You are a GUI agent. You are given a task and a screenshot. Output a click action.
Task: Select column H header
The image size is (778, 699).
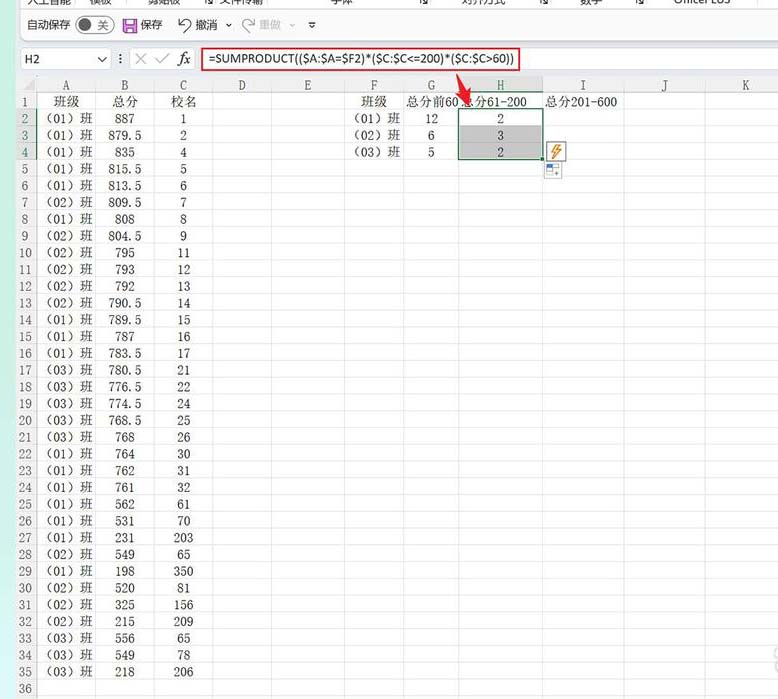point(500,85)
